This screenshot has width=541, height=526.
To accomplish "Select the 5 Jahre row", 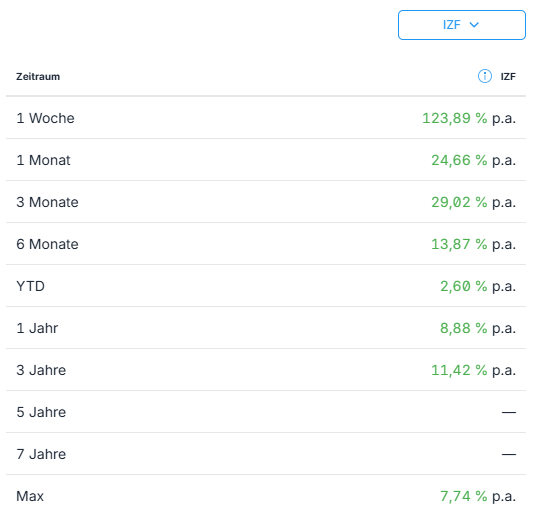I will pyautogui.click(x=266, y=412).
